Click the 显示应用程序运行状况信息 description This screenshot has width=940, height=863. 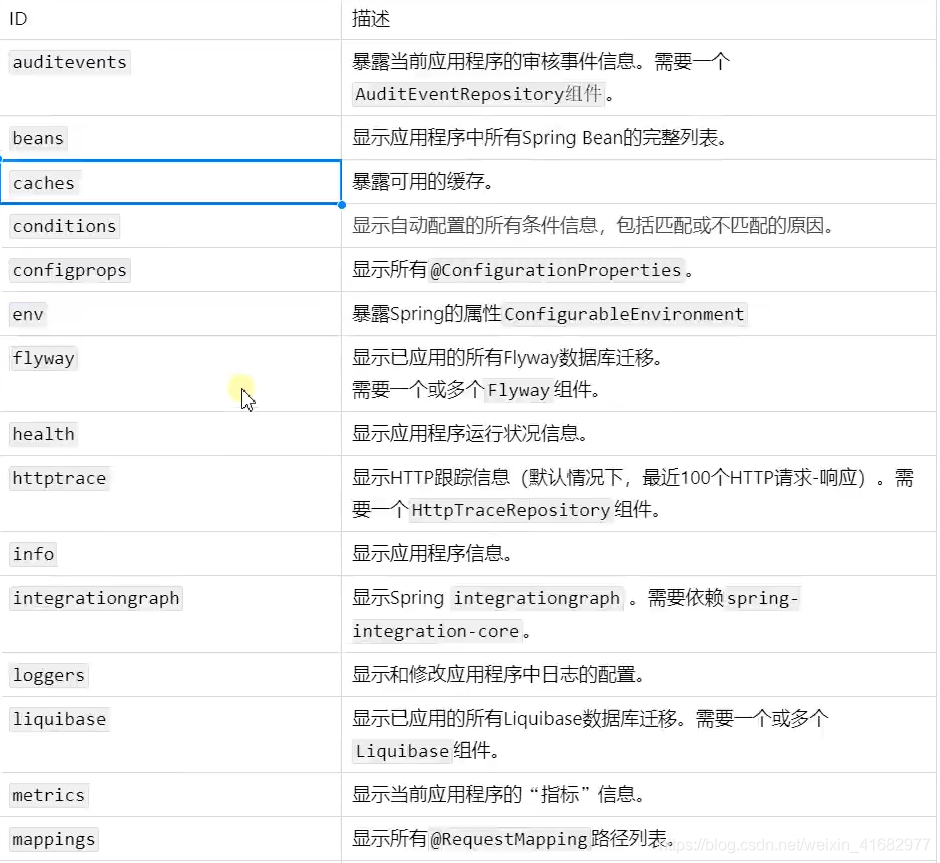tap(469, 433)
